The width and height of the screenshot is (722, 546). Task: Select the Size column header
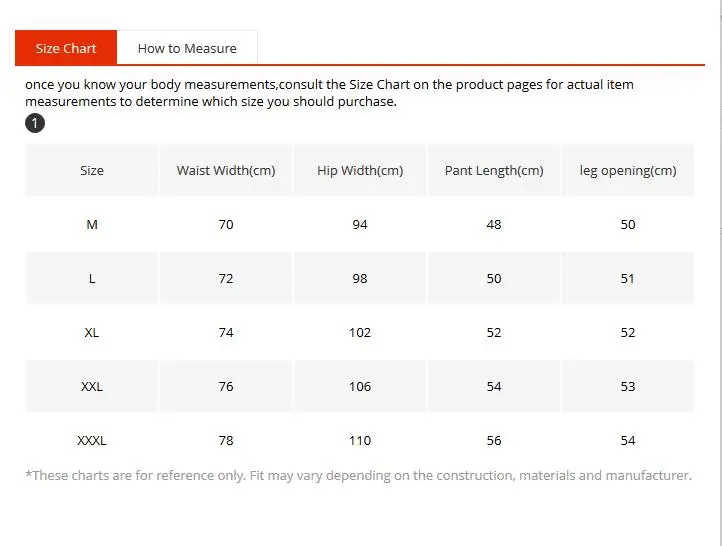click(x=92, y=170)
